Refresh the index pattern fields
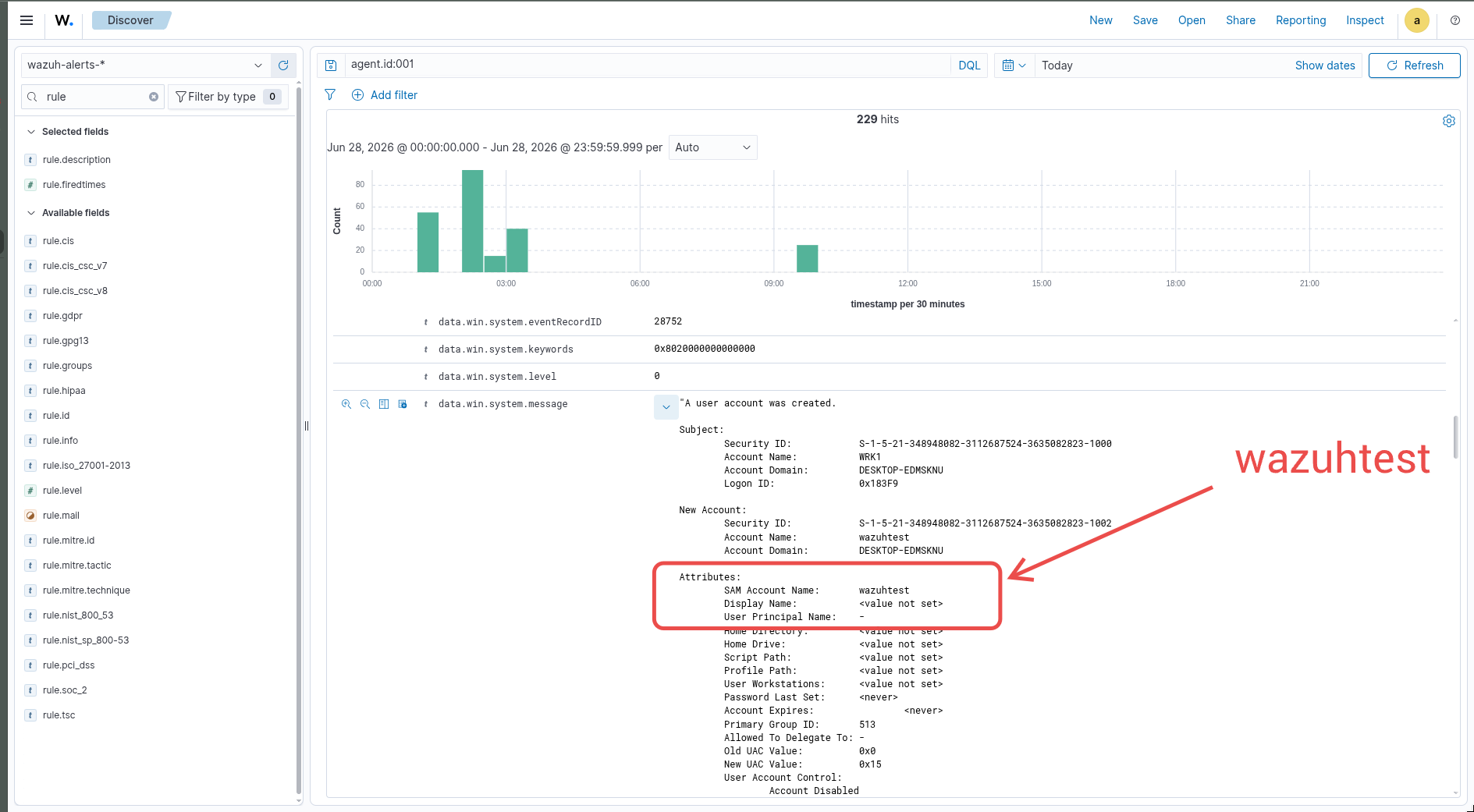This screenshot has width=1474, height=812. pos(283,66)
